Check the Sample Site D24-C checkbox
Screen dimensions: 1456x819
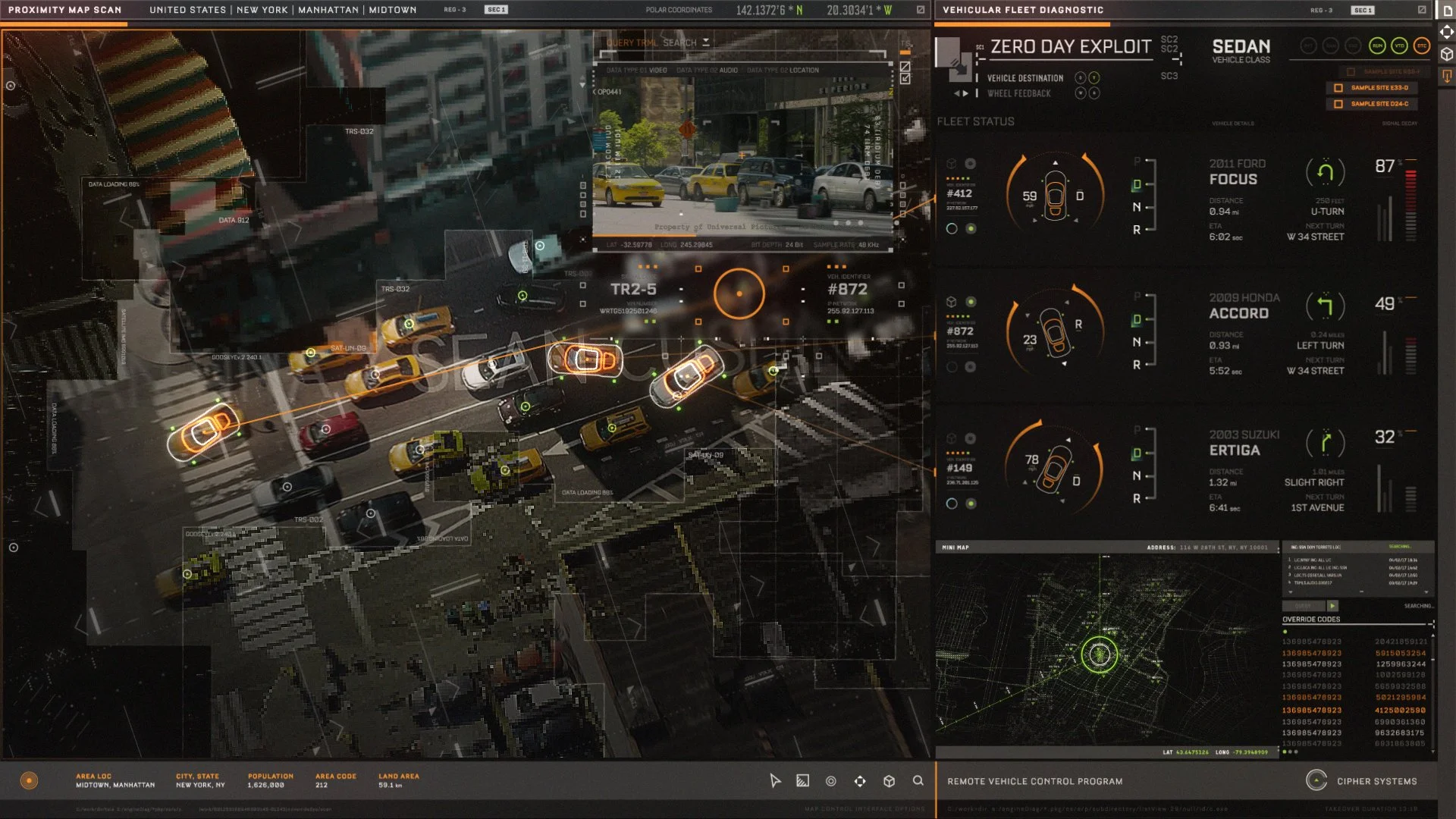tap(1338, 104)
